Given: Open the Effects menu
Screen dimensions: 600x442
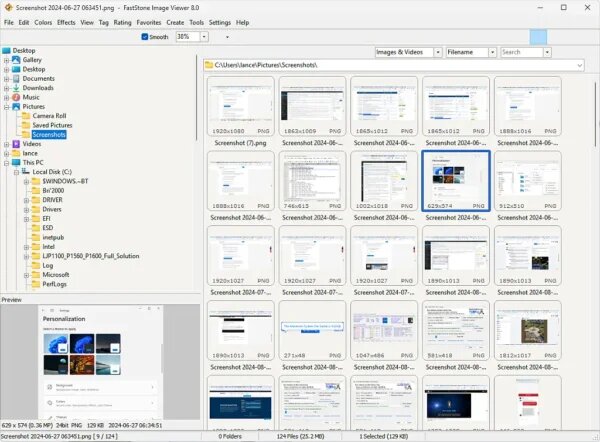Looking at the screenshot, I should coord(66,22).
